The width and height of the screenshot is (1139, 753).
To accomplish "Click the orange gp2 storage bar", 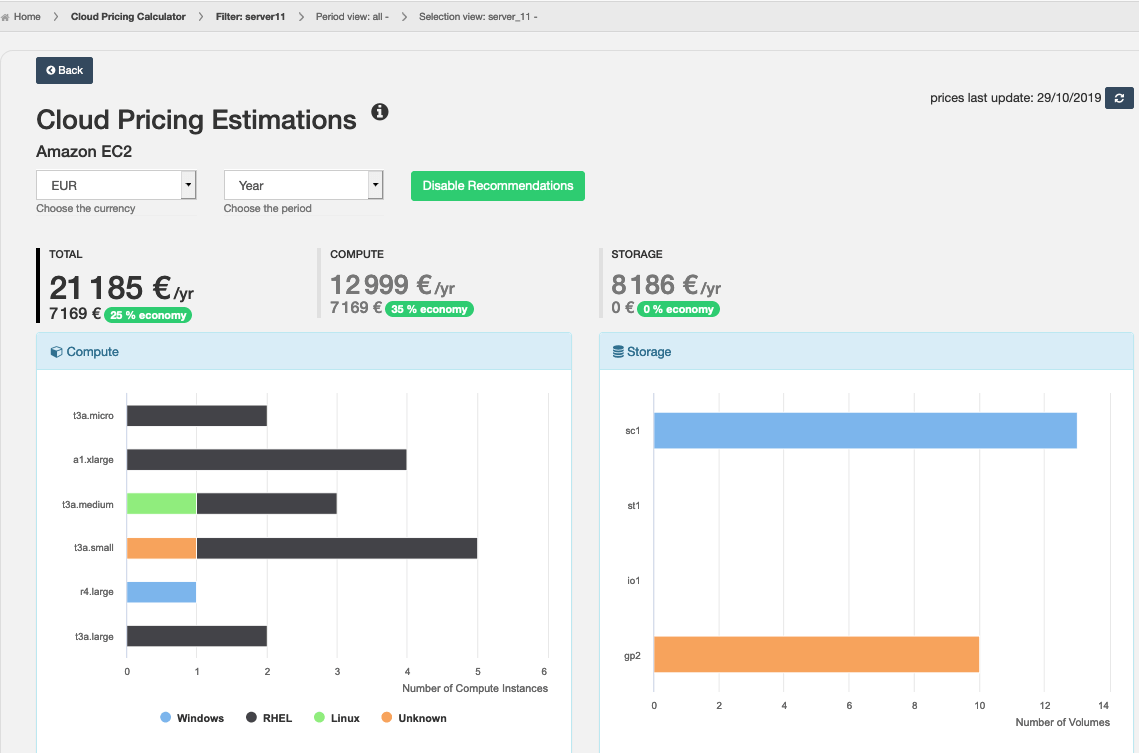I will (x=816, y=654).
